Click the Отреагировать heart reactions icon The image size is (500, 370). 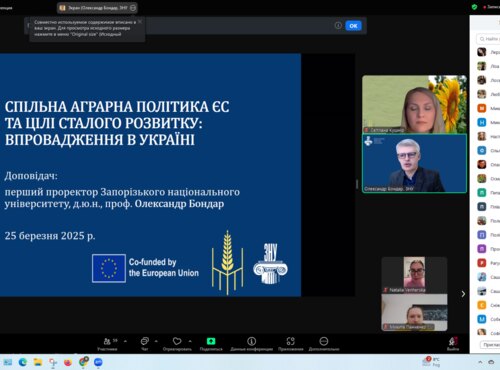(x=177, y=341)
